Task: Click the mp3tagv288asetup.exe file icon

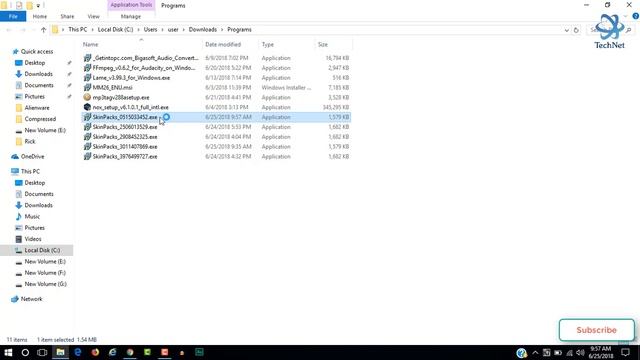Action: coord(87,97)
